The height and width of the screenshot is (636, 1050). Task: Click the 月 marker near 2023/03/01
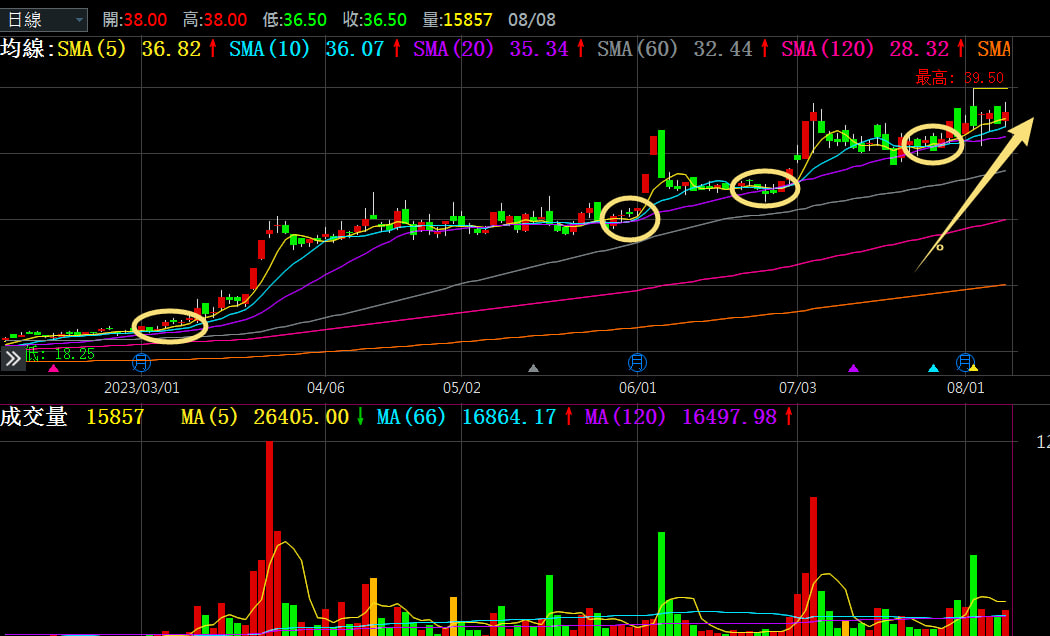[141, 362]
